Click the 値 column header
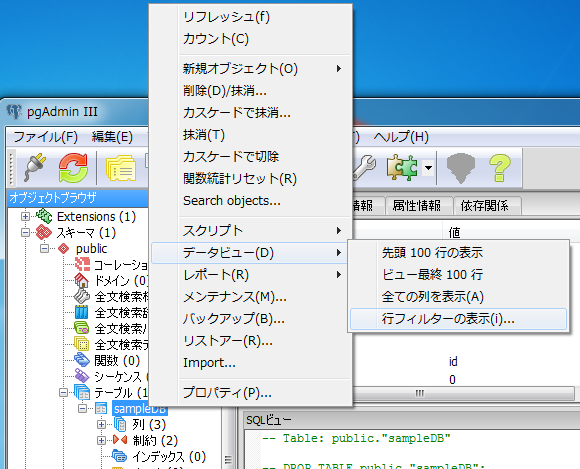Screen dimensions: 580x469 pyautogui.click(x=454, y=232)
